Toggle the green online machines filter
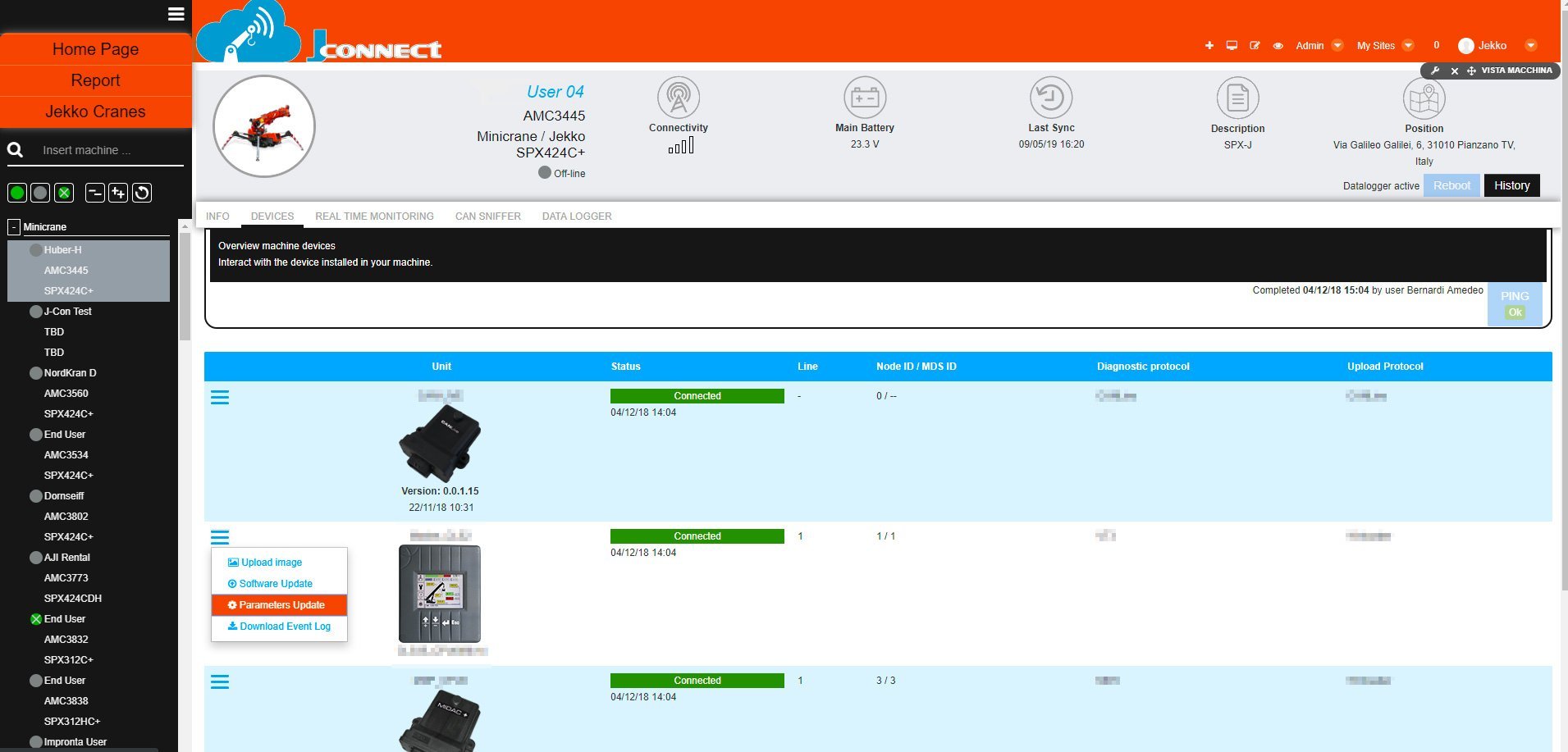This screenshot has width=1568, height=752. pos(16,193)
